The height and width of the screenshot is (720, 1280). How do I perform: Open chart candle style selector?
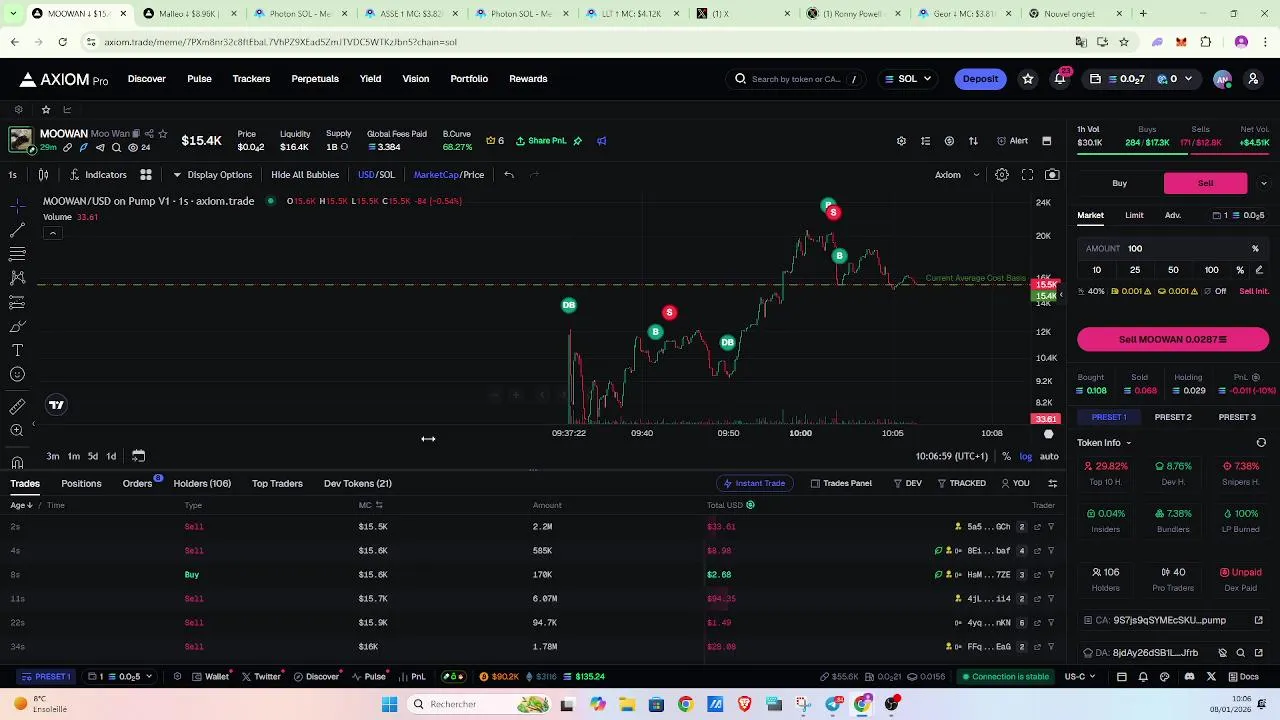[x=43, y=175]
